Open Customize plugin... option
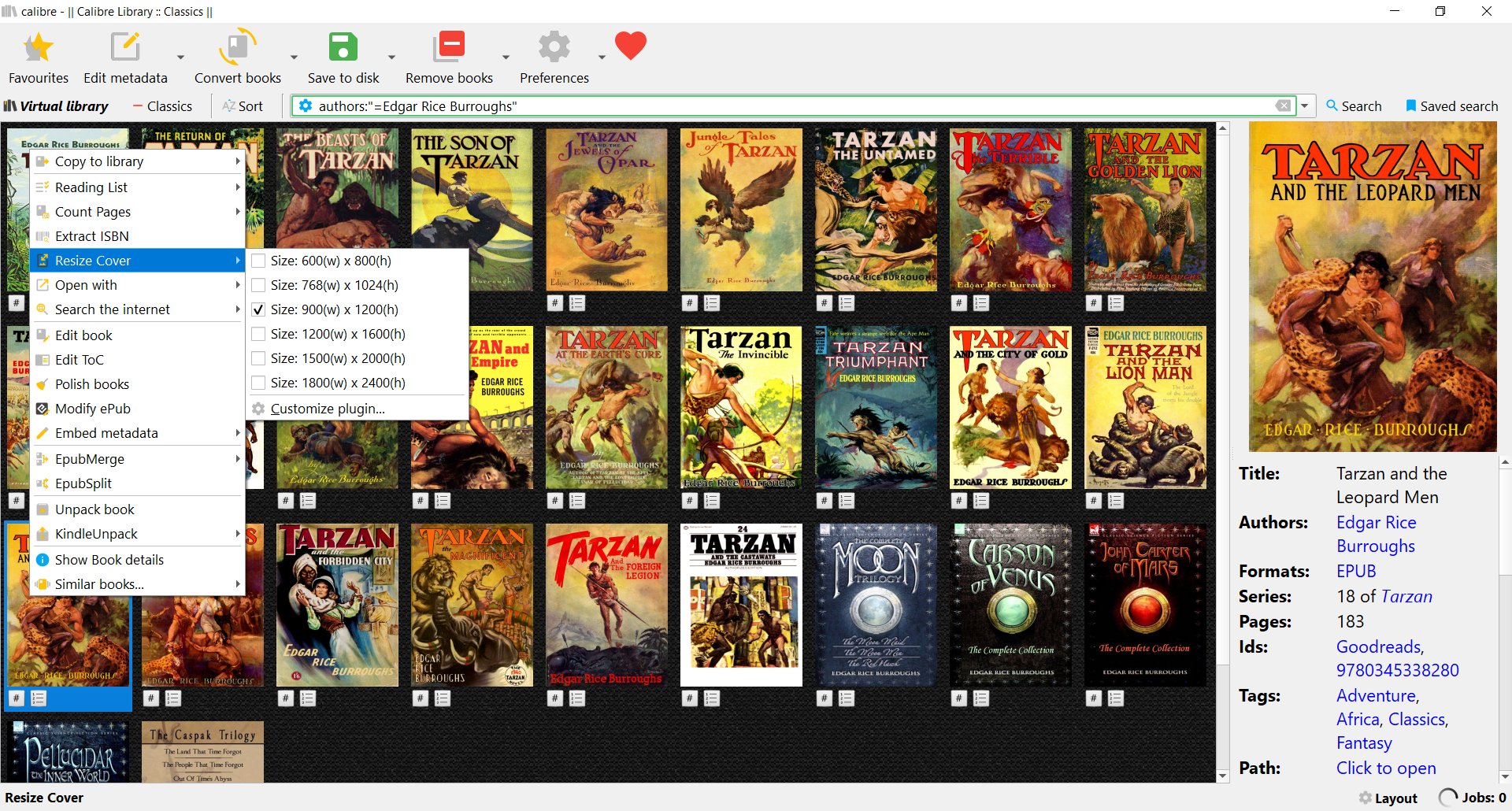This screenshot has height=811, width=1512. 359,409
